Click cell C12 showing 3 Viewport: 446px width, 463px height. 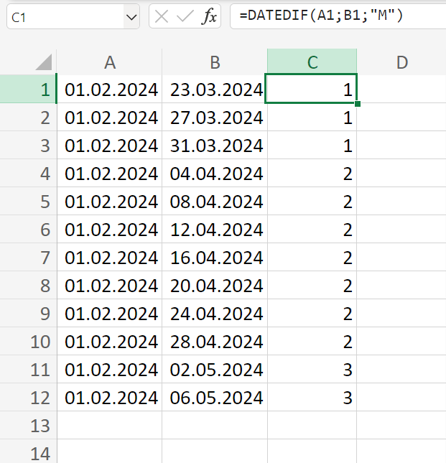coord(312,397)
